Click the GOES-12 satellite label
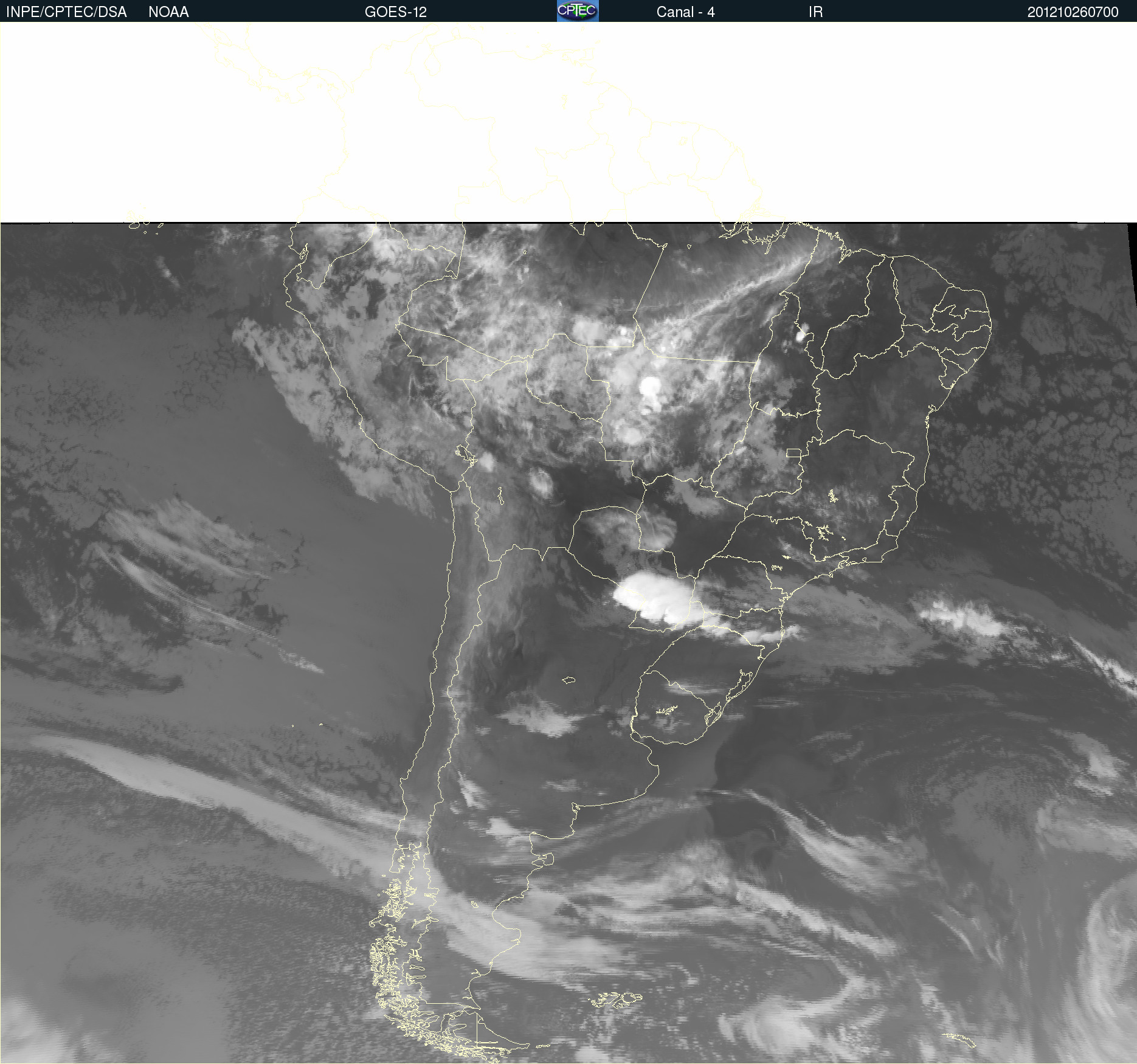The image size is (1137, 1064). [396, 12]
